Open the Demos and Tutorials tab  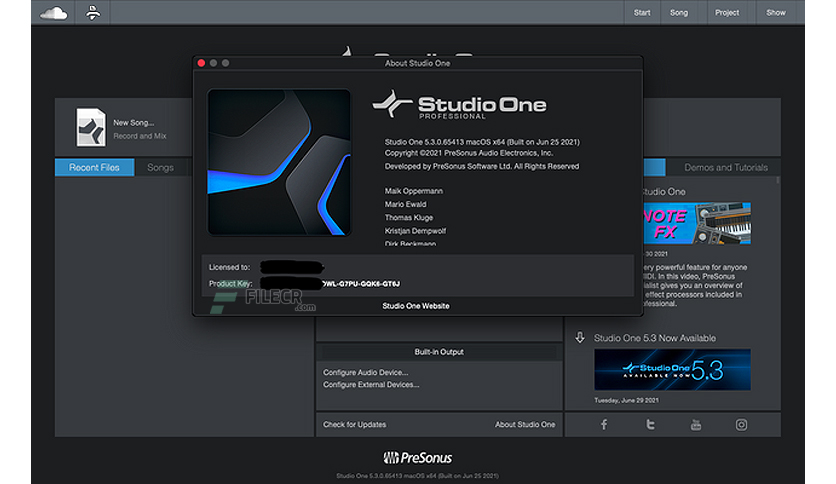click(726, 167)
